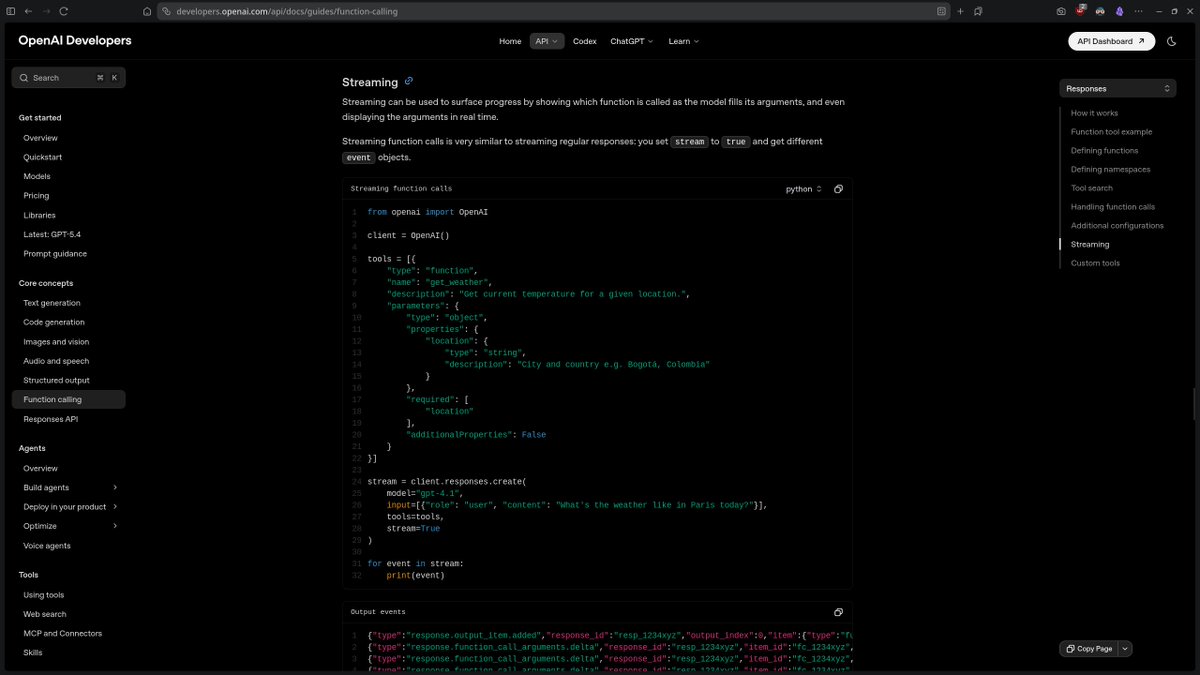Open the Pricing sidebar page
Viewport: 1200px width, 675px height.
[x=36, y=196]
